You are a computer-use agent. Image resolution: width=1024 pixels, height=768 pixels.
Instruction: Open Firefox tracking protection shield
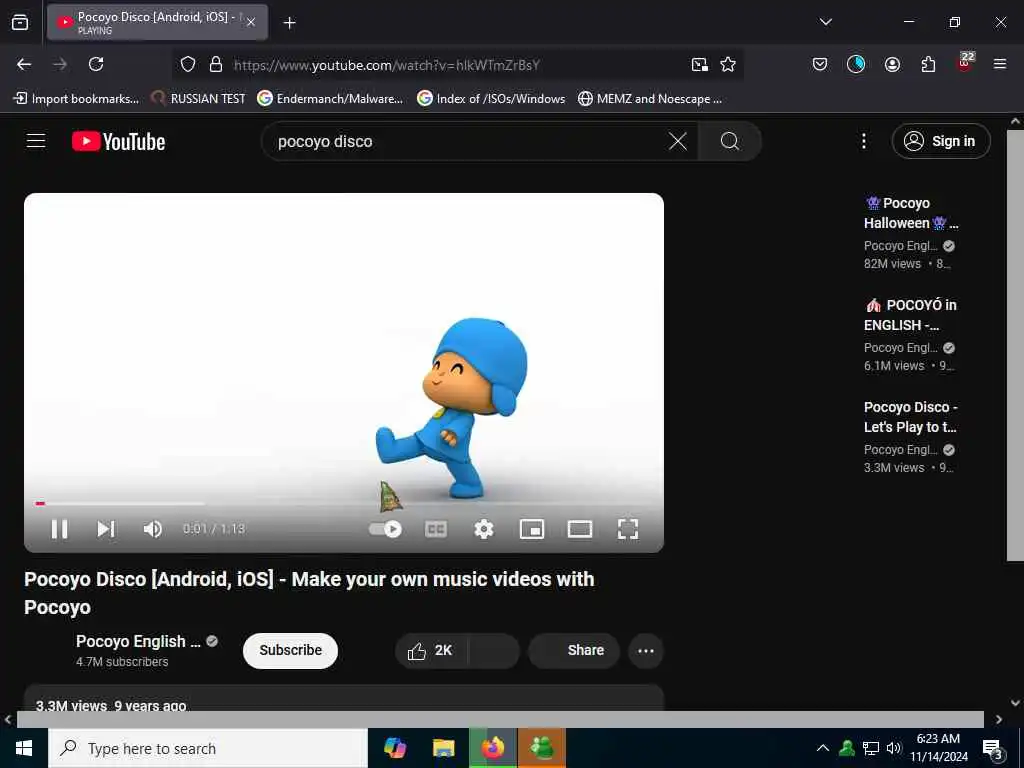[188, 64]
